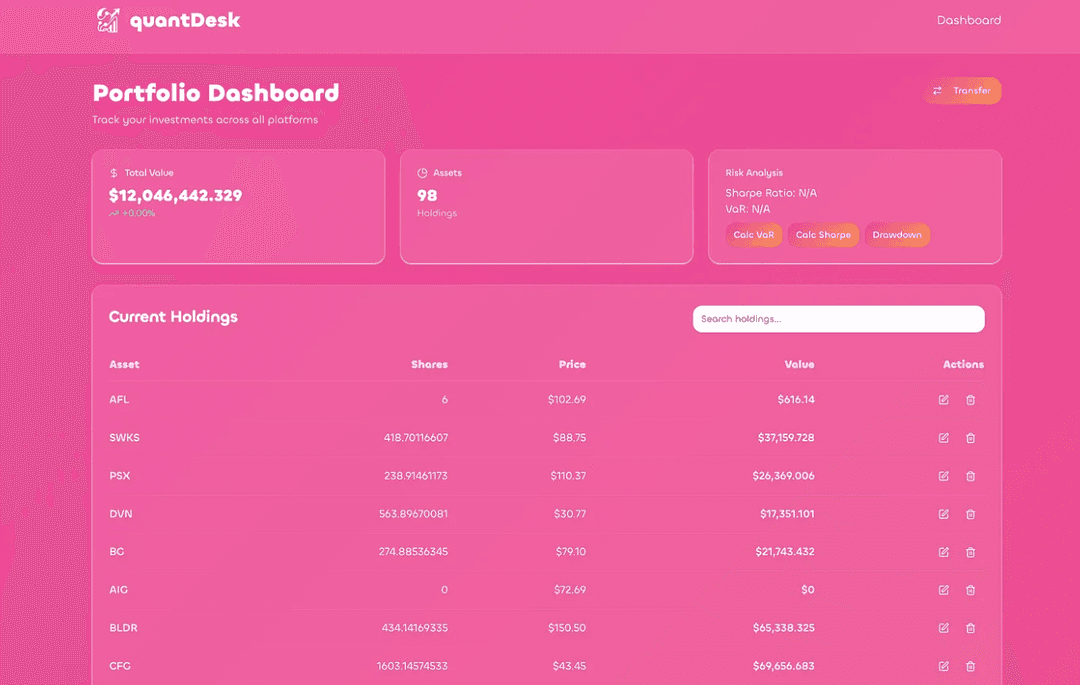This screenshot has width=1080, height=685.
Task: Click the edit pencil icon for BLDR
Action: 942,628
